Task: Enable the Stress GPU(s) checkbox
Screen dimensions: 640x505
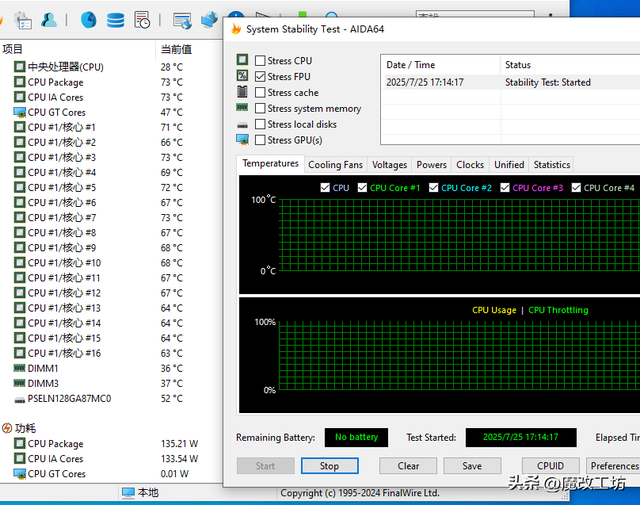Action: pyautogui.click(x=260, y=140)
